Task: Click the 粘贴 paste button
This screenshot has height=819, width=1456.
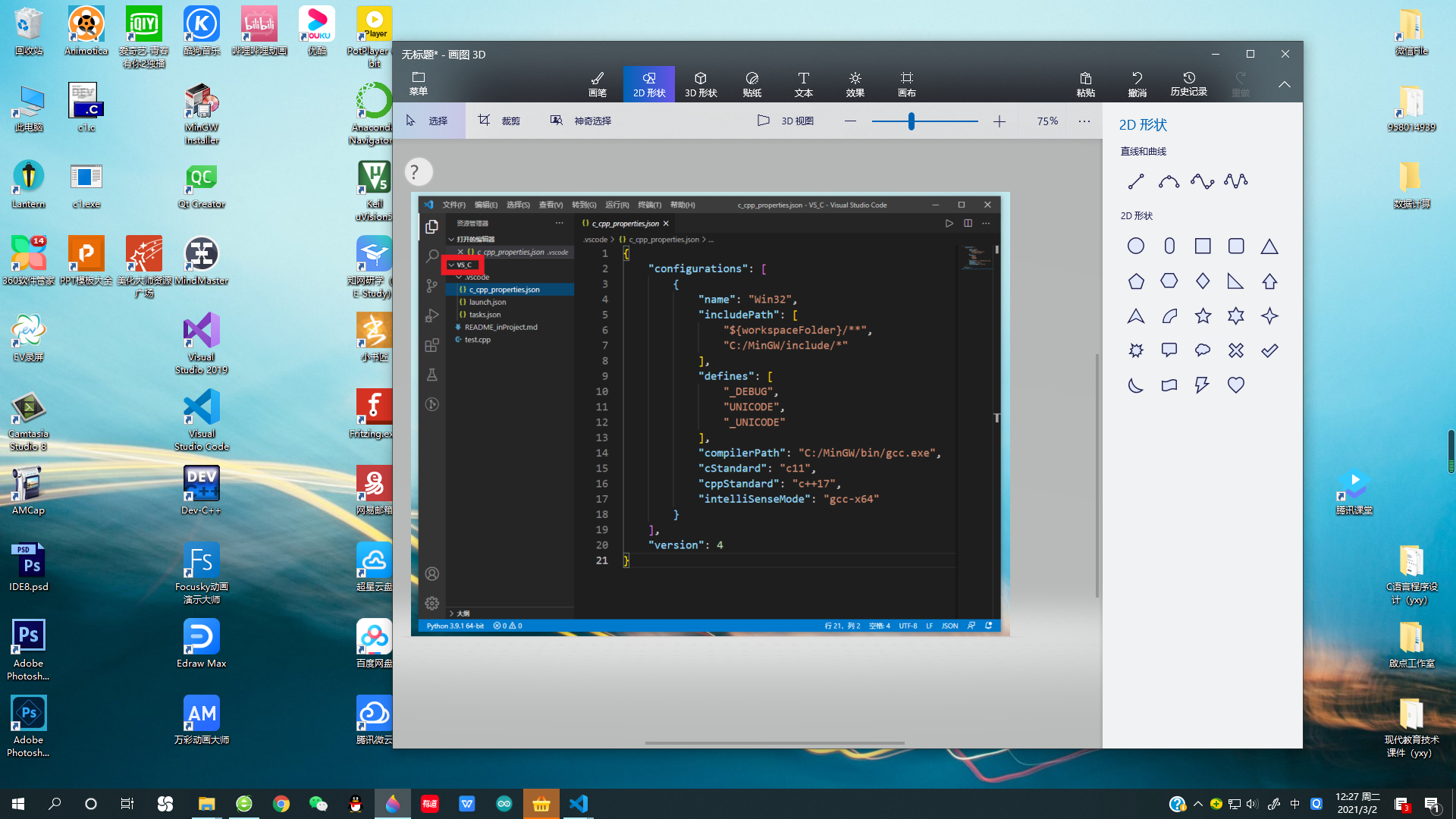Action: pos(1086,84)
